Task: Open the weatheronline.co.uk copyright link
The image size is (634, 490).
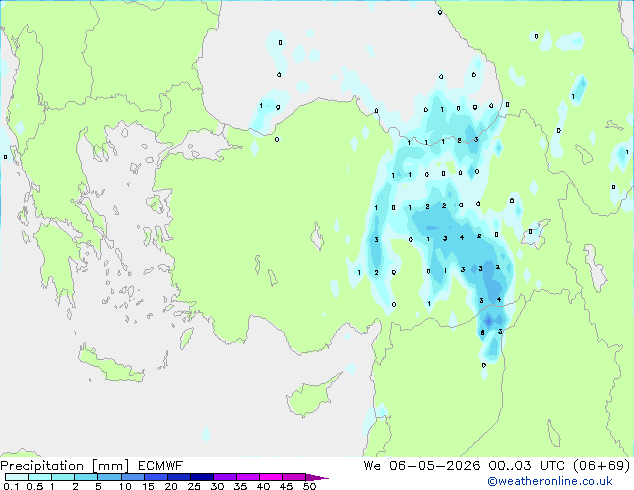Action: click(x=550, y=481)
